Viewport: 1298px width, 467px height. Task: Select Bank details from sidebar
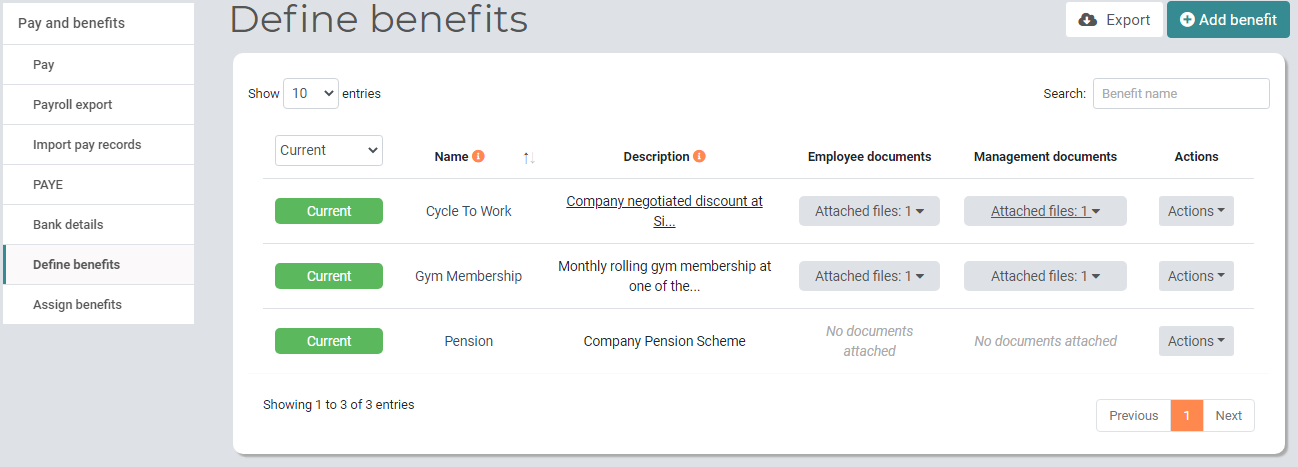point(98,224)
